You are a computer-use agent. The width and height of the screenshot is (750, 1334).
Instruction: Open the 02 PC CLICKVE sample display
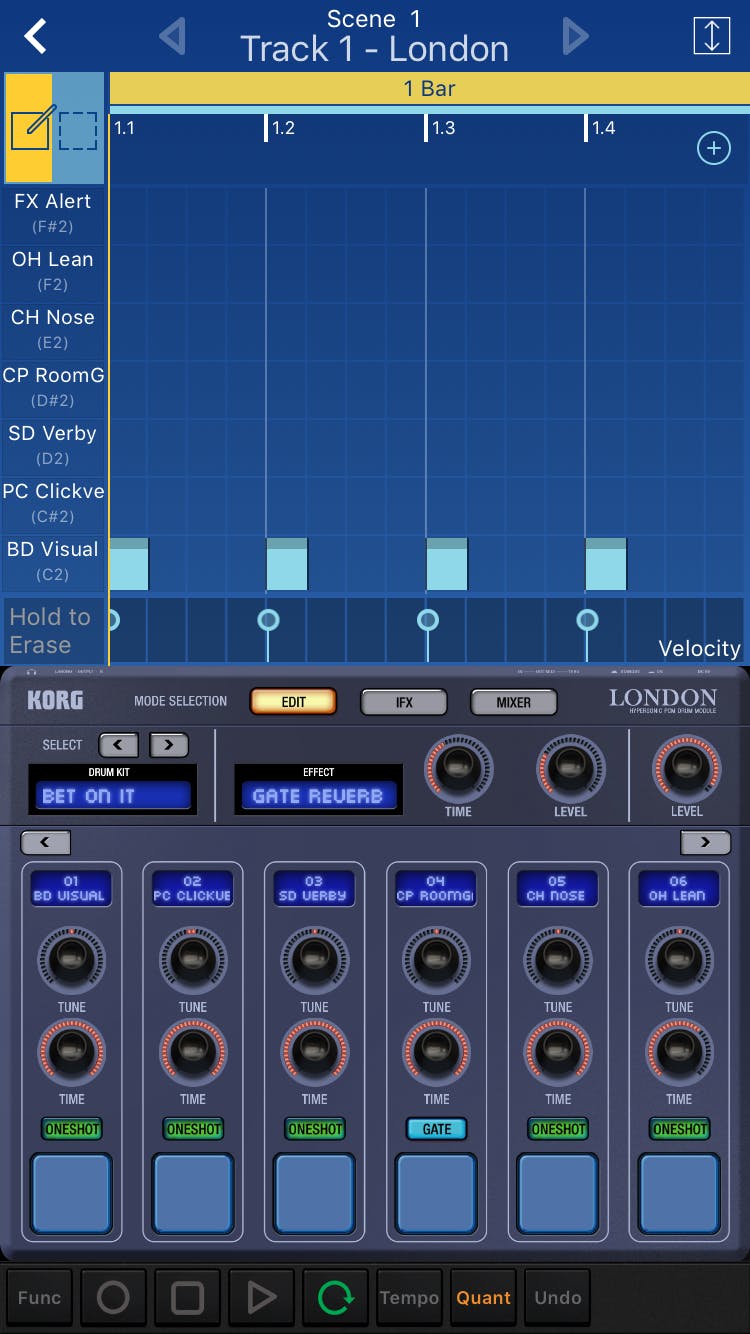(x=192, y=889)
